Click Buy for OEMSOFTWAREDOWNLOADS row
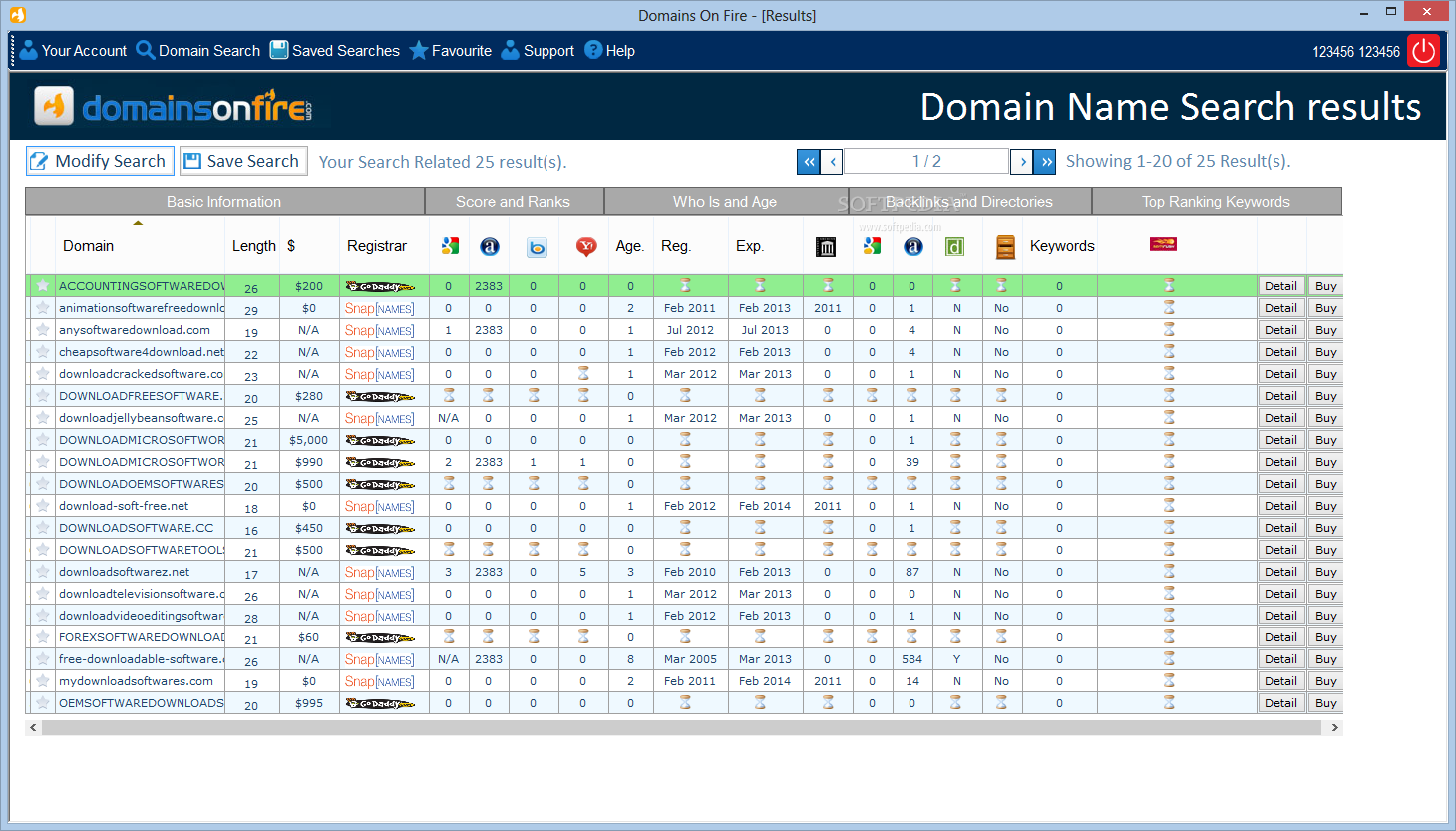1456x831 pixels. 1325,703
